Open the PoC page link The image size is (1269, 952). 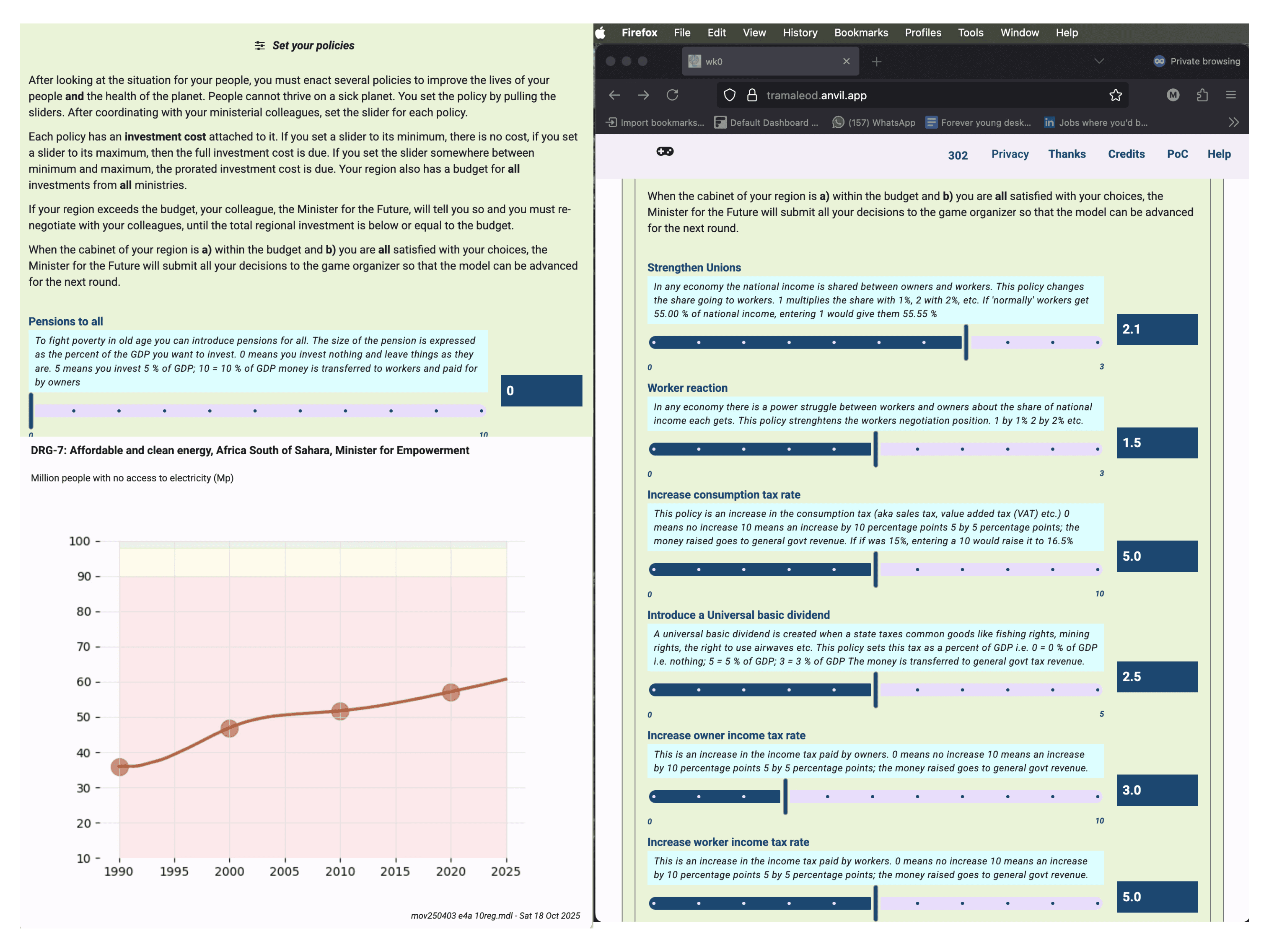(x=1177, y=154)
